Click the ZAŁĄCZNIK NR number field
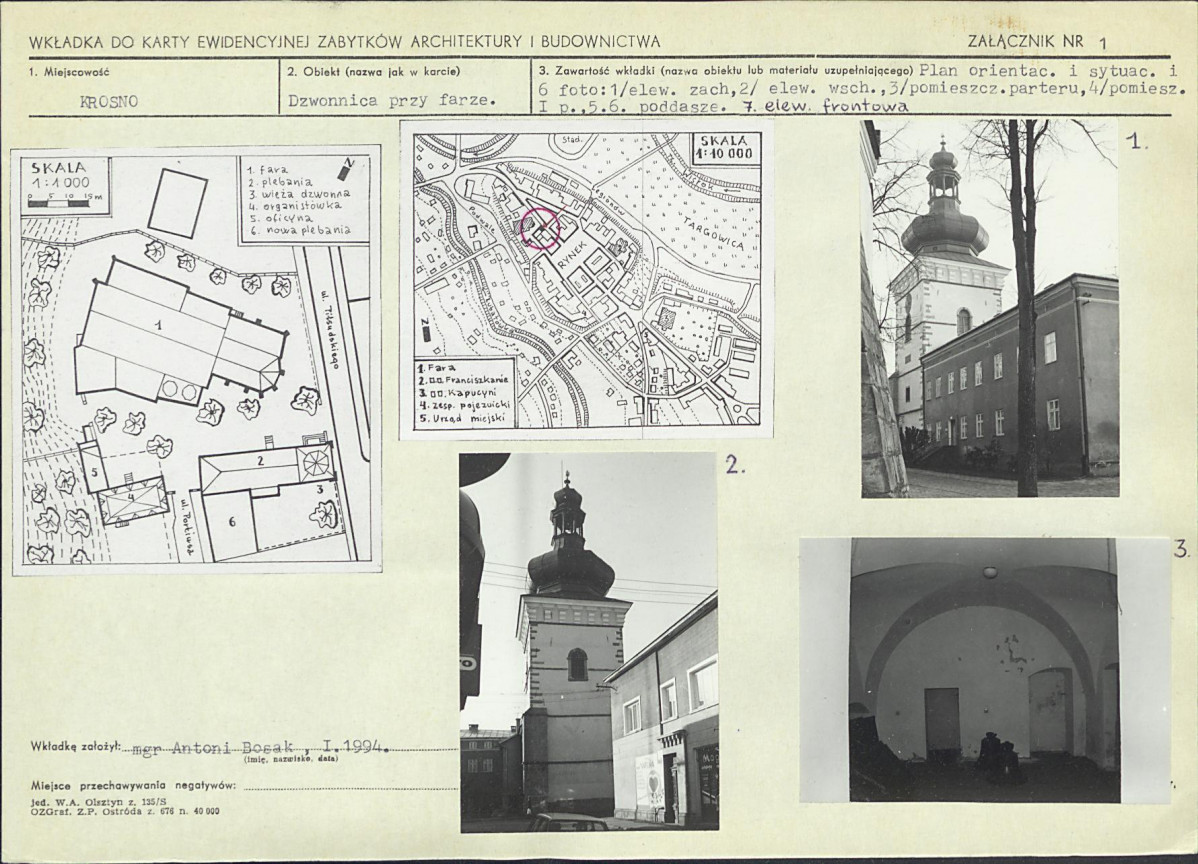1198x864 pixels. tap(1102, 43)
